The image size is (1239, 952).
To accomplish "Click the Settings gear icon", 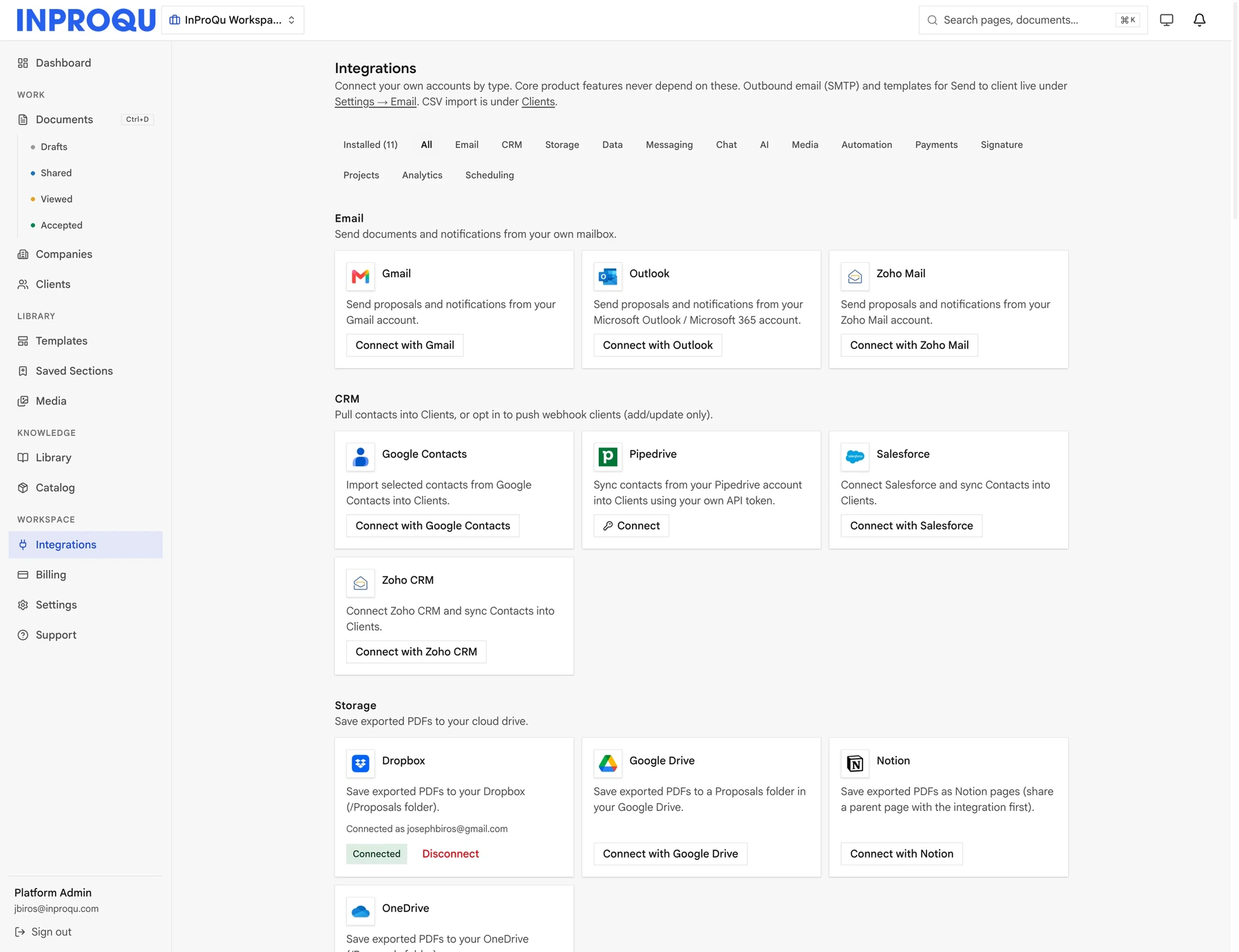I will 23,605.
